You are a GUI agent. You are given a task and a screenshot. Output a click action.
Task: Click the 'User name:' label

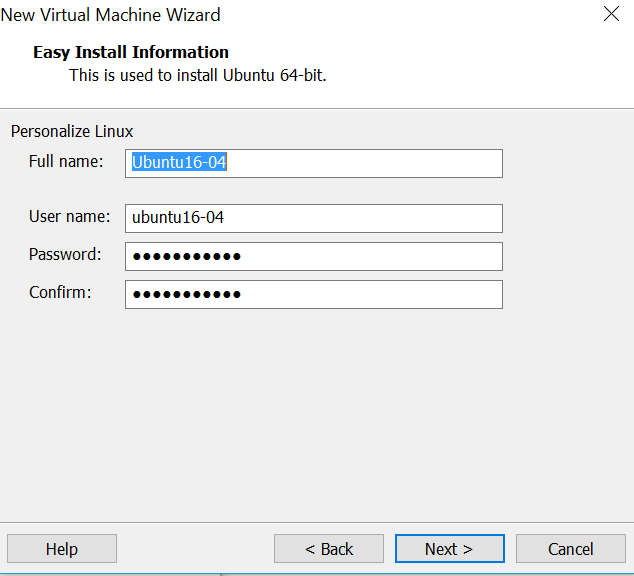point(69,216)
